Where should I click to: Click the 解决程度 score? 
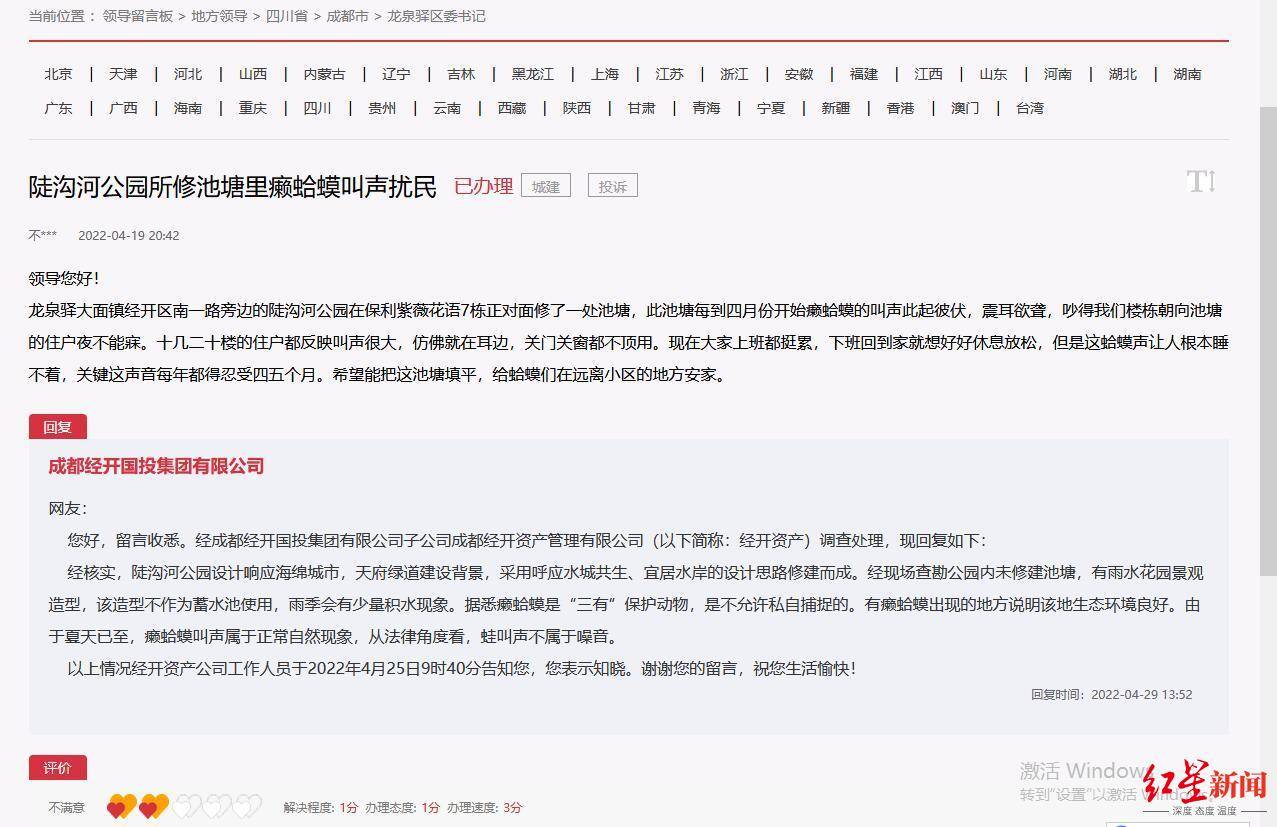pyautogui.click(x=320, y=807)
